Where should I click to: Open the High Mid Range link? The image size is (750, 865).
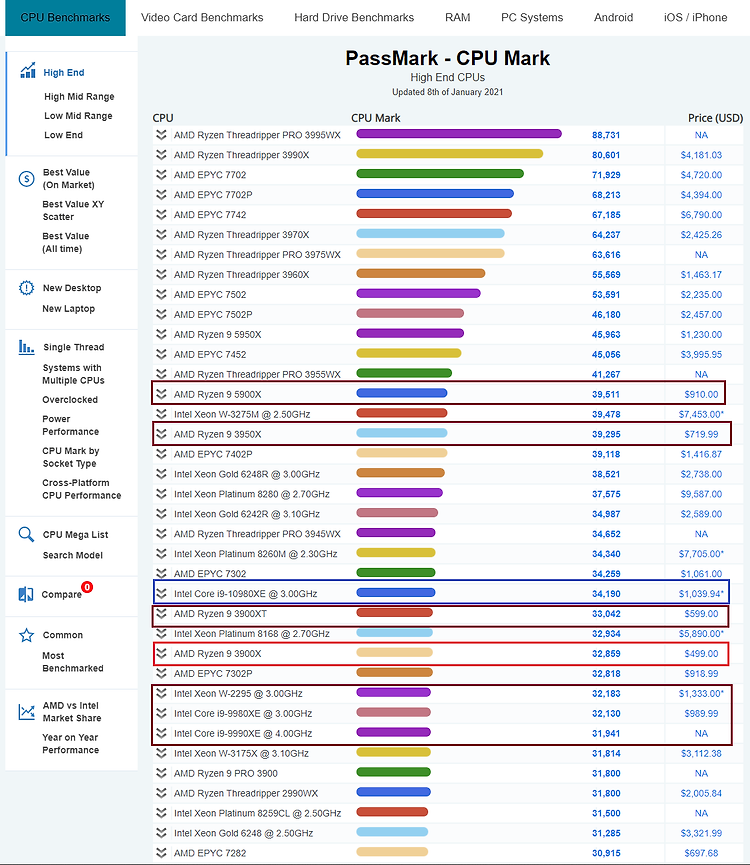[x=79, y=97]
